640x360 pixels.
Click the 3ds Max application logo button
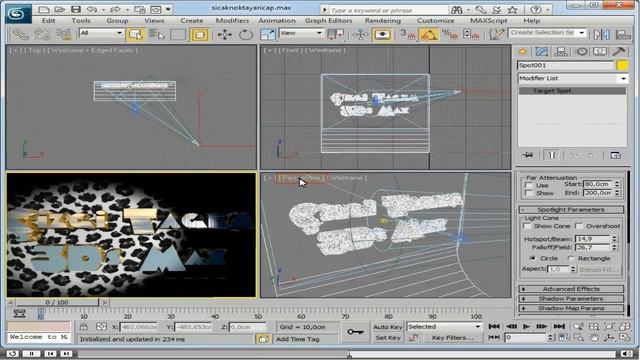(x=18, y=15)
